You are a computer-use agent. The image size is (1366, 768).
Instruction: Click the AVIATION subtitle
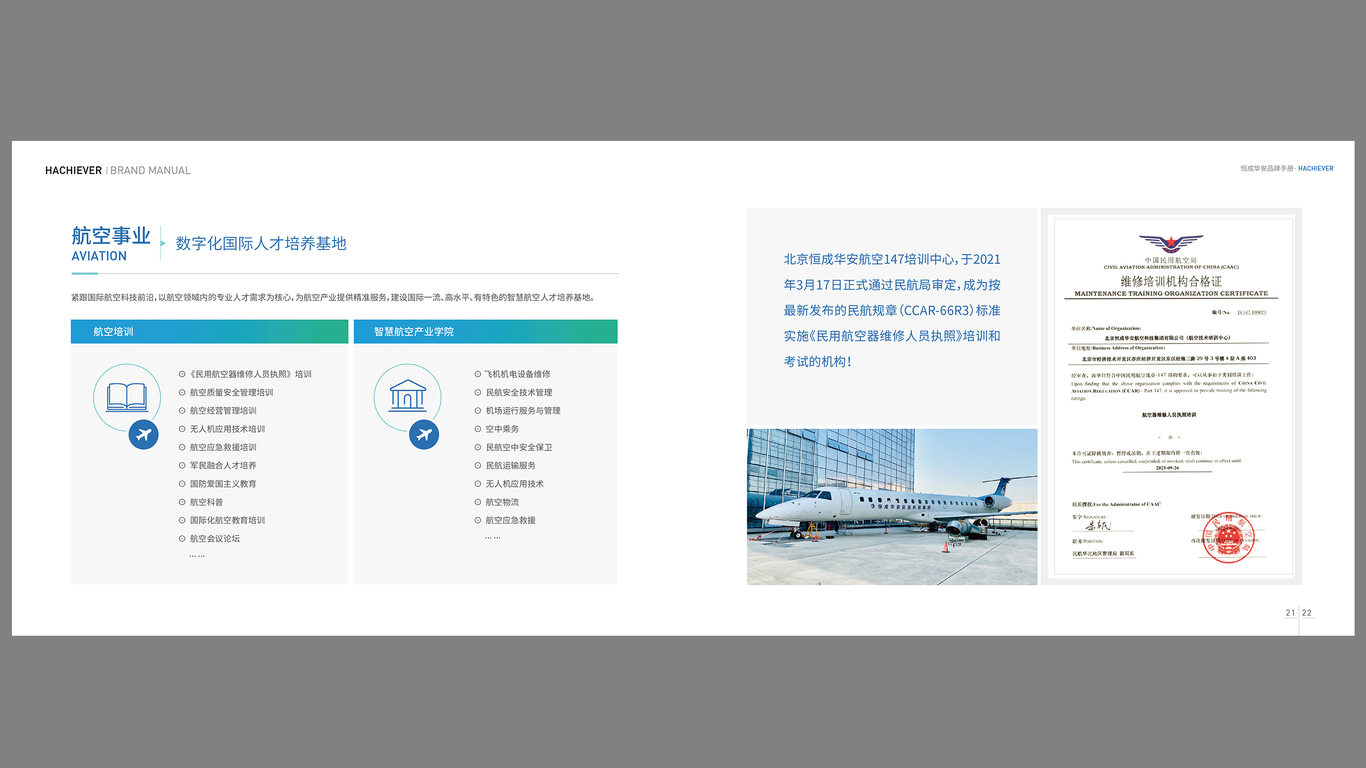[99, 256]
